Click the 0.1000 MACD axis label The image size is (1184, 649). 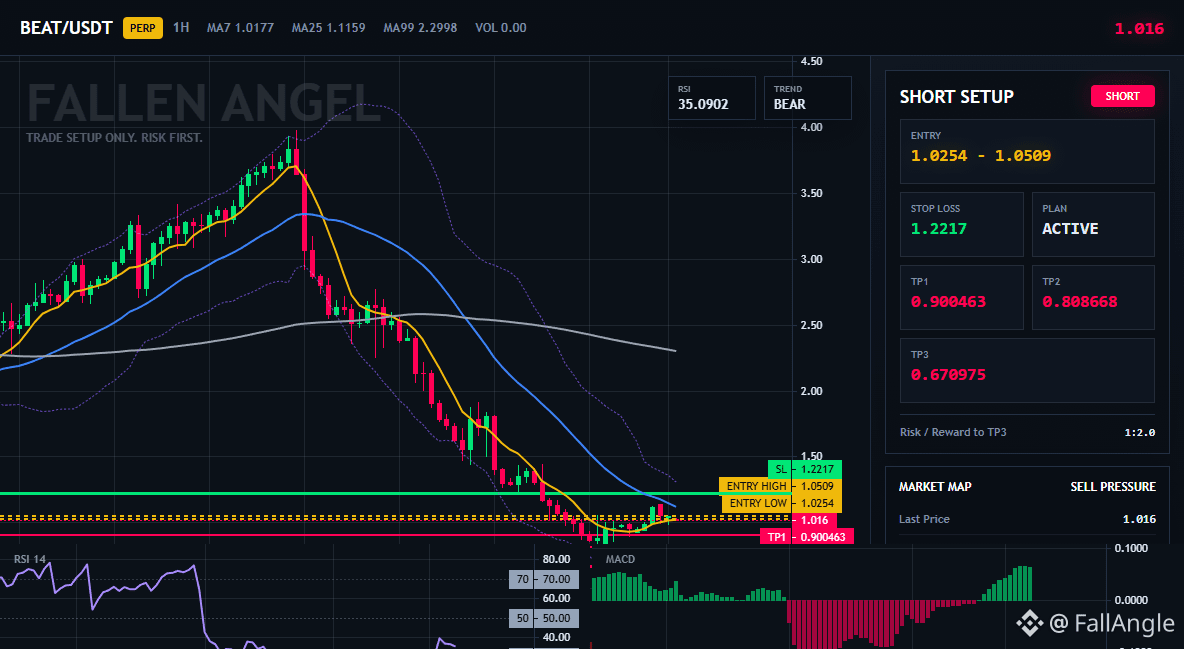[x=1131, y=548]
